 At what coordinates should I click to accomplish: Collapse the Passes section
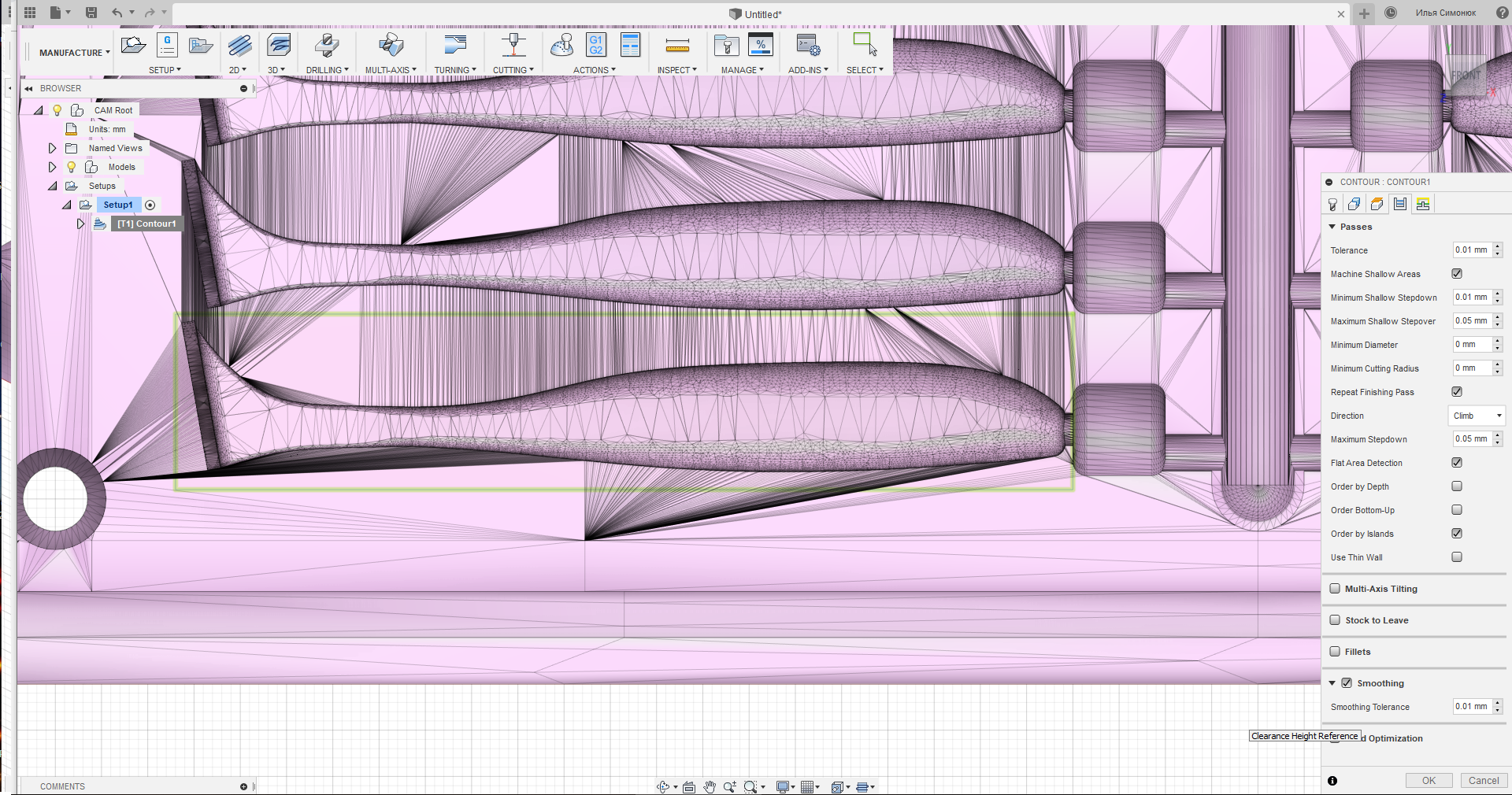pyautogui.click(x=1332, y=227)
